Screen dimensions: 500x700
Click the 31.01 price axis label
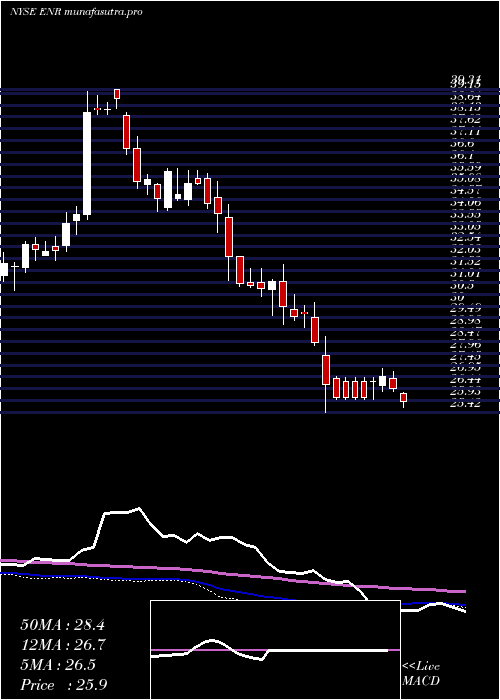pyautogui.click(x=465, y=274)
